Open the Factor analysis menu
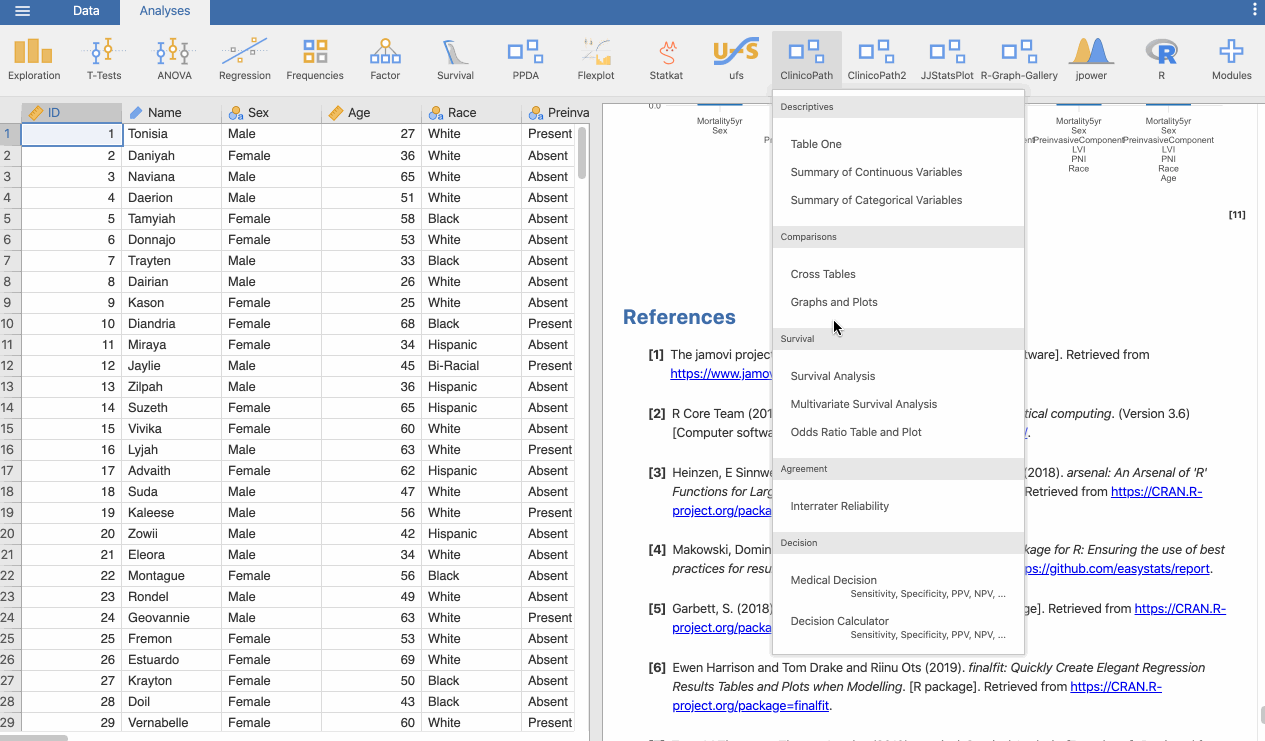Image resolution: width=1265 pixels, height=741 pixels. coord(385,59)
